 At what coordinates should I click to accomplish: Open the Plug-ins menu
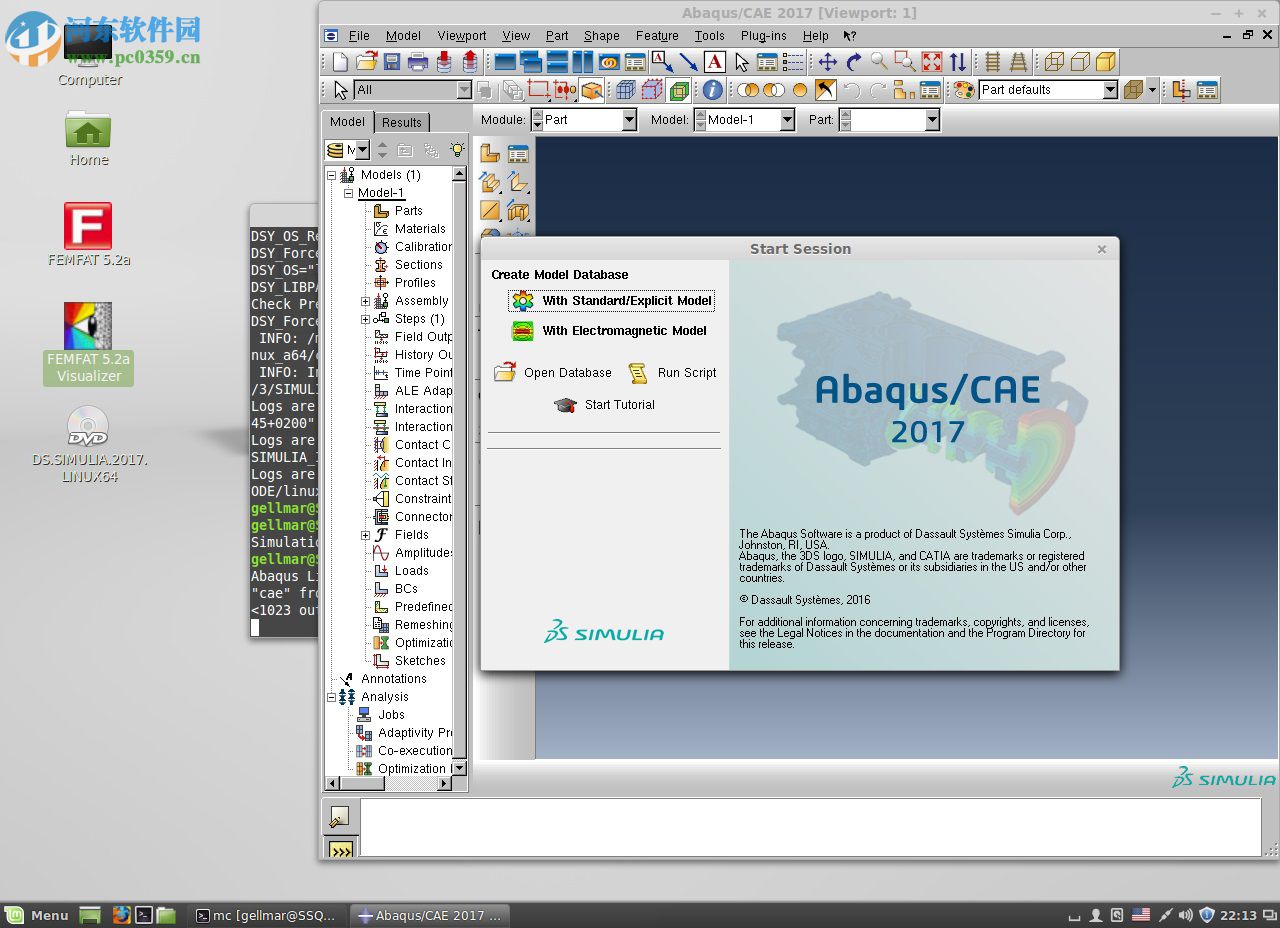763,35
